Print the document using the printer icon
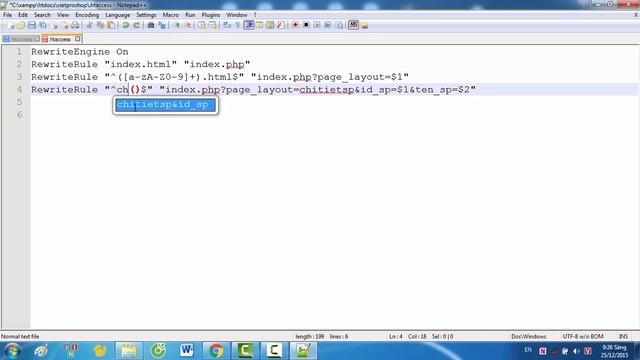The width and height of the screenshot is (640, 360). (x=75, y=25)
